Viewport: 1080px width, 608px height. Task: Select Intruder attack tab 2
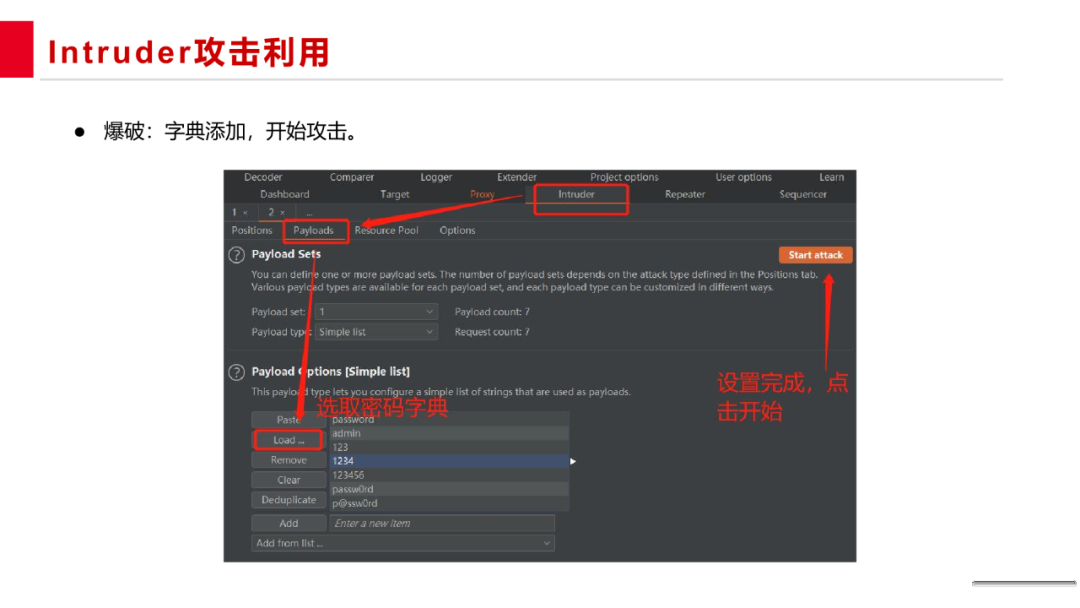tap(271, 212)
